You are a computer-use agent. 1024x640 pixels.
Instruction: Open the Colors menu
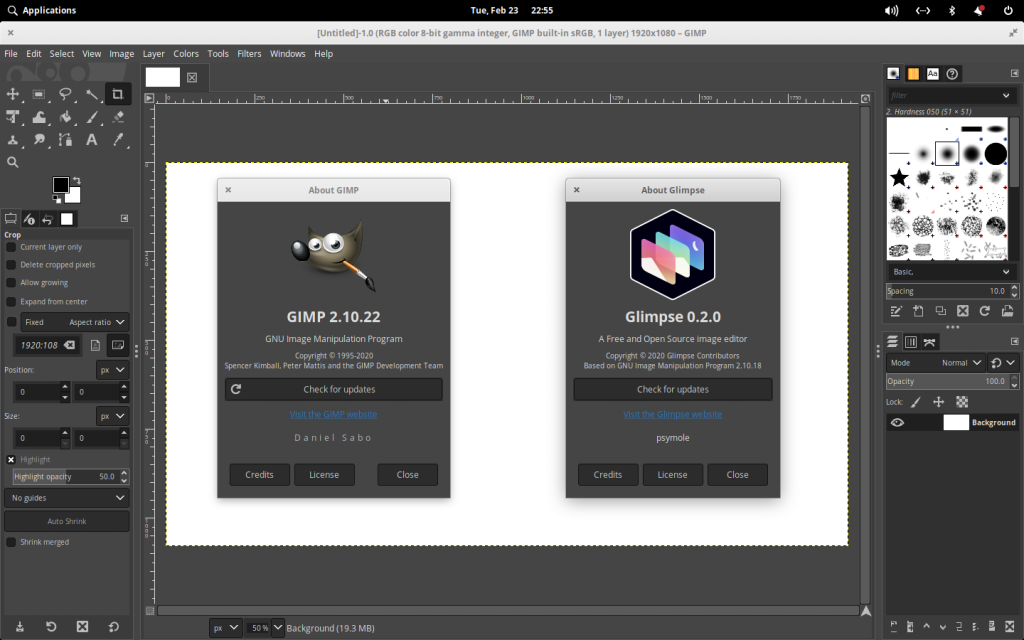point(186,53)
